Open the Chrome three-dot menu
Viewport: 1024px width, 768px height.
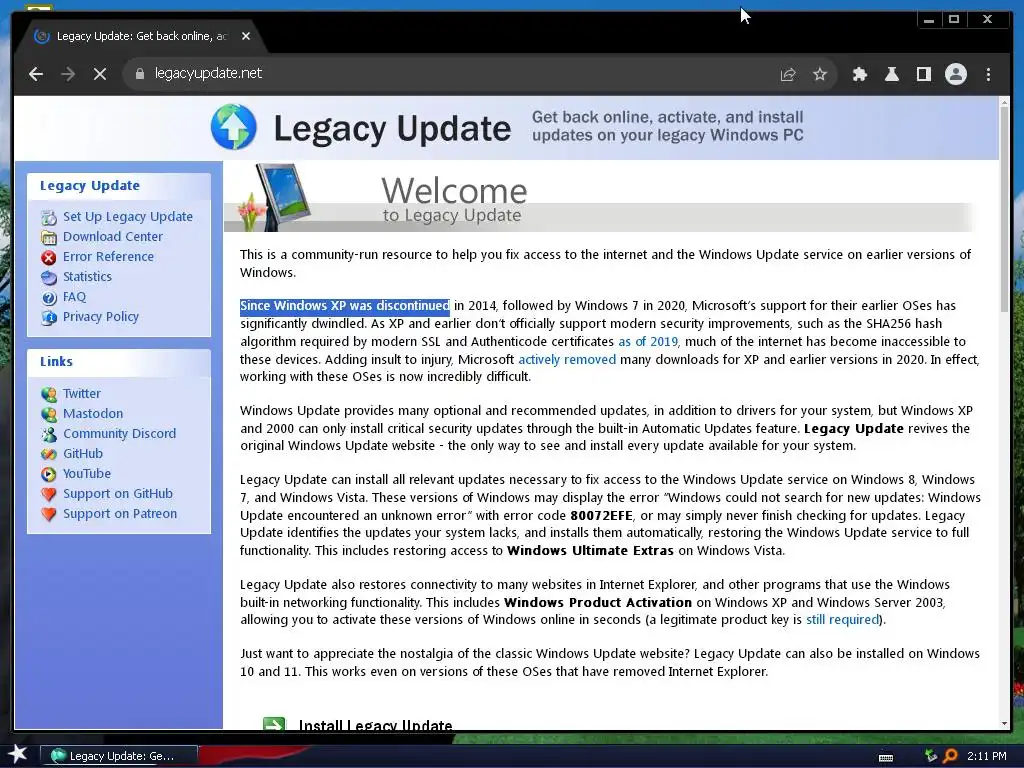pos(988,74)
